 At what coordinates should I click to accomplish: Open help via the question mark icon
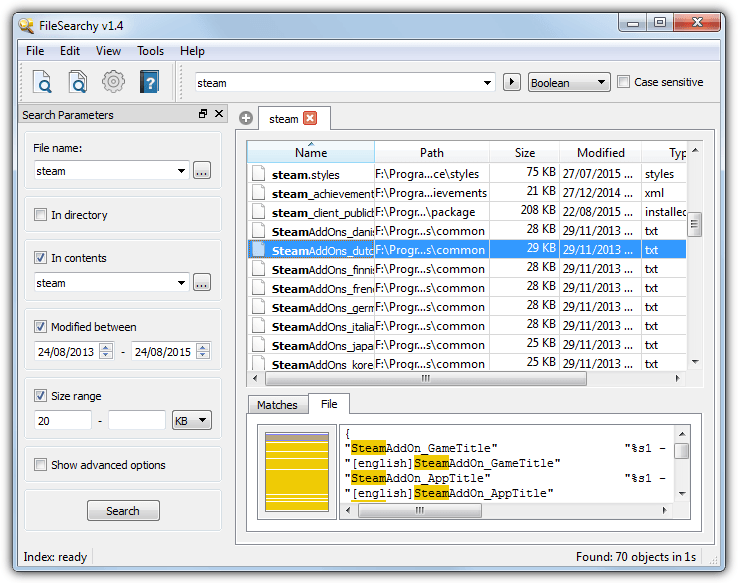pyautogui.click(x=149, y=81)
